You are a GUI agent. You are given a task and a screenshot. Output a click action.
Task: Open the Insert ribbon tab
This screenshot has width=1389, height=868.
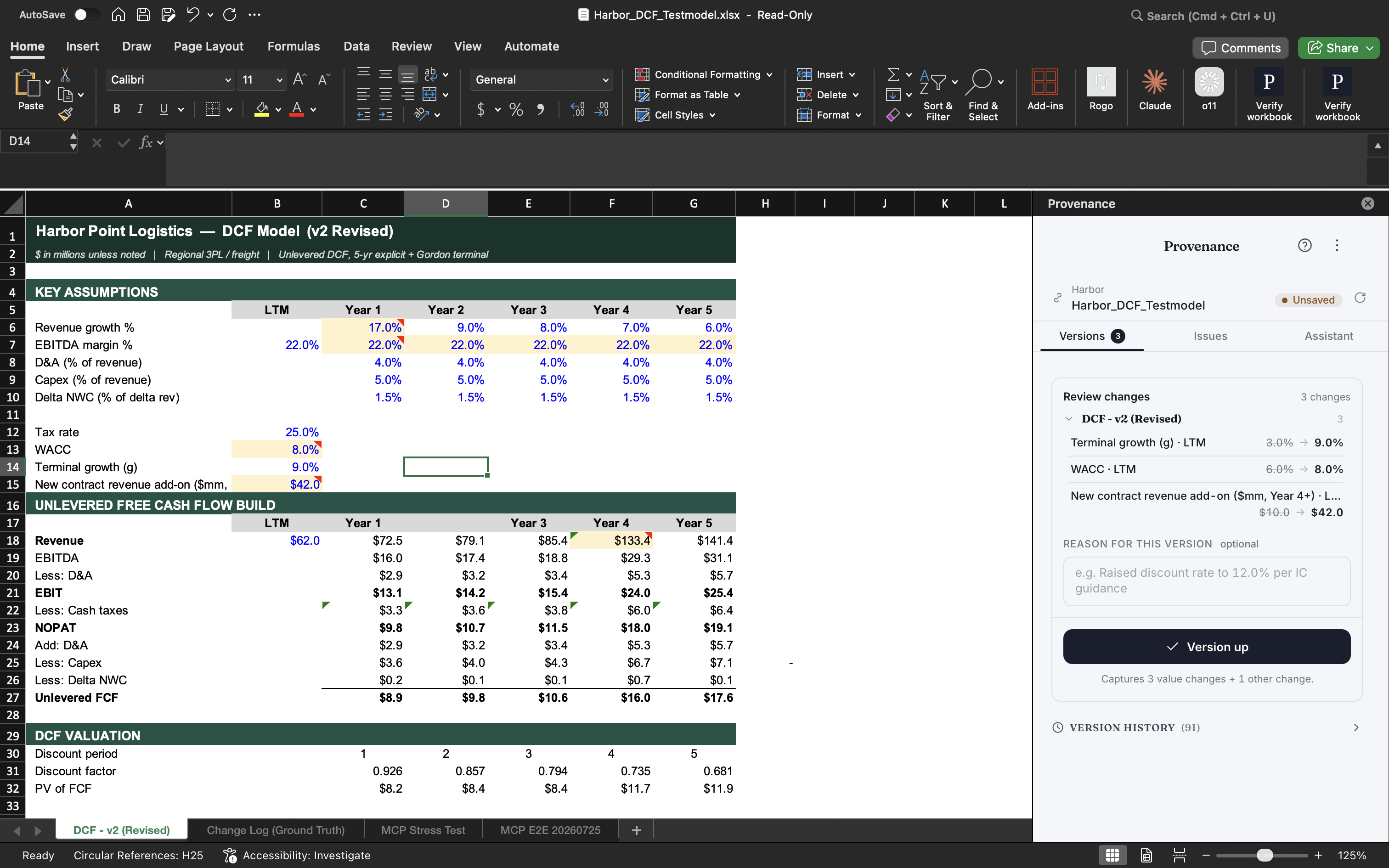click(82, 46)
